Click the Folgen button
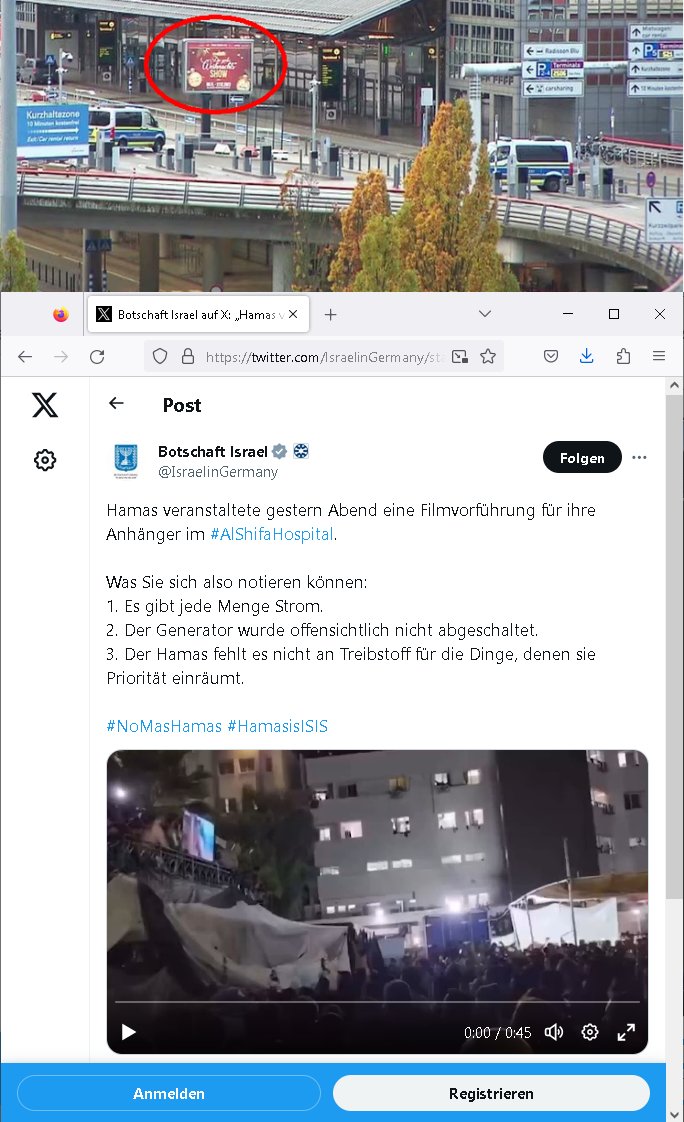684x1122 pixels. pos(582,458)
